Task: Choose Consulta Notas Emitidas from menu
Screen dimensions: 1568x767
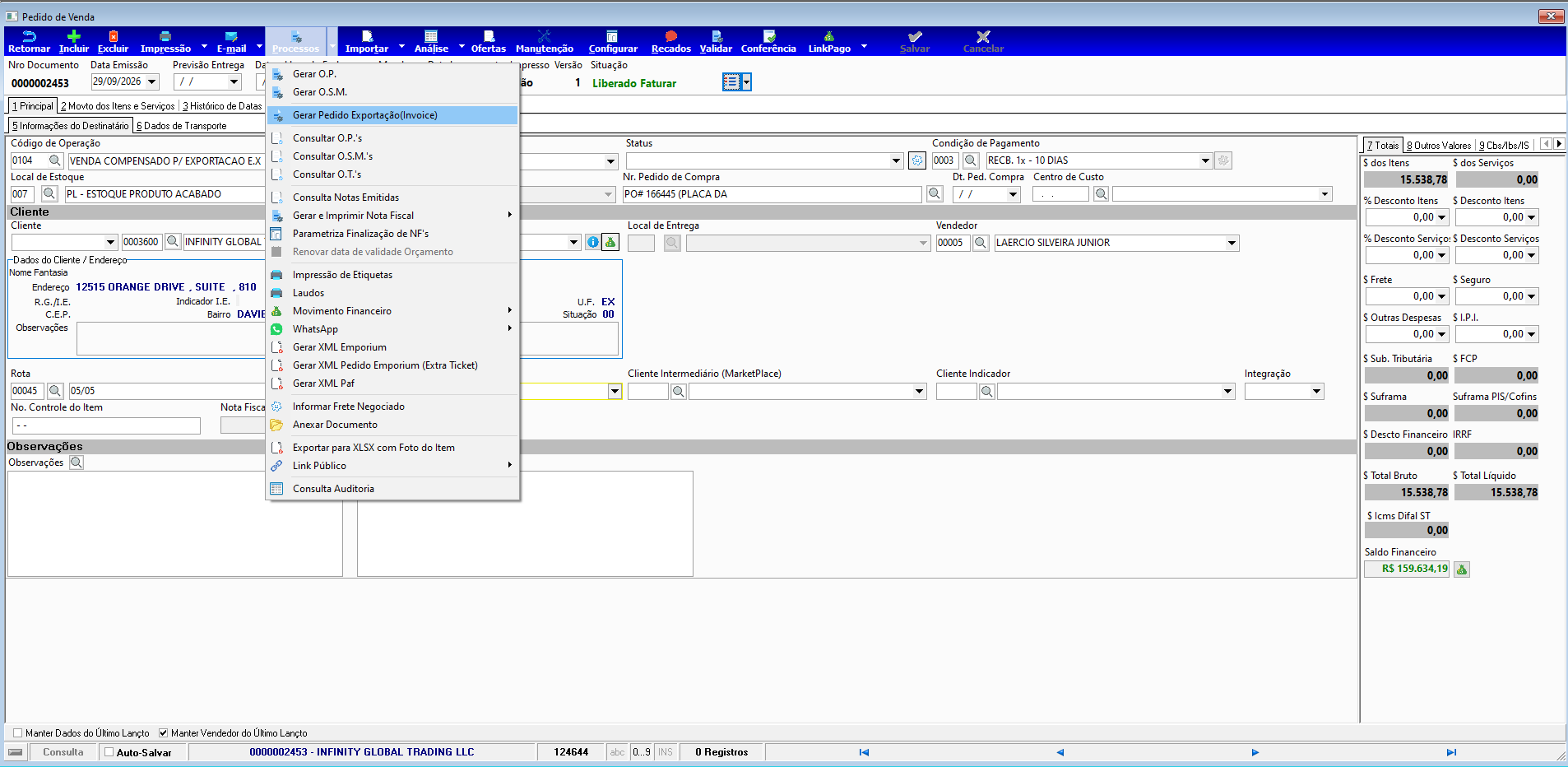Action: (x=392, y=198)
